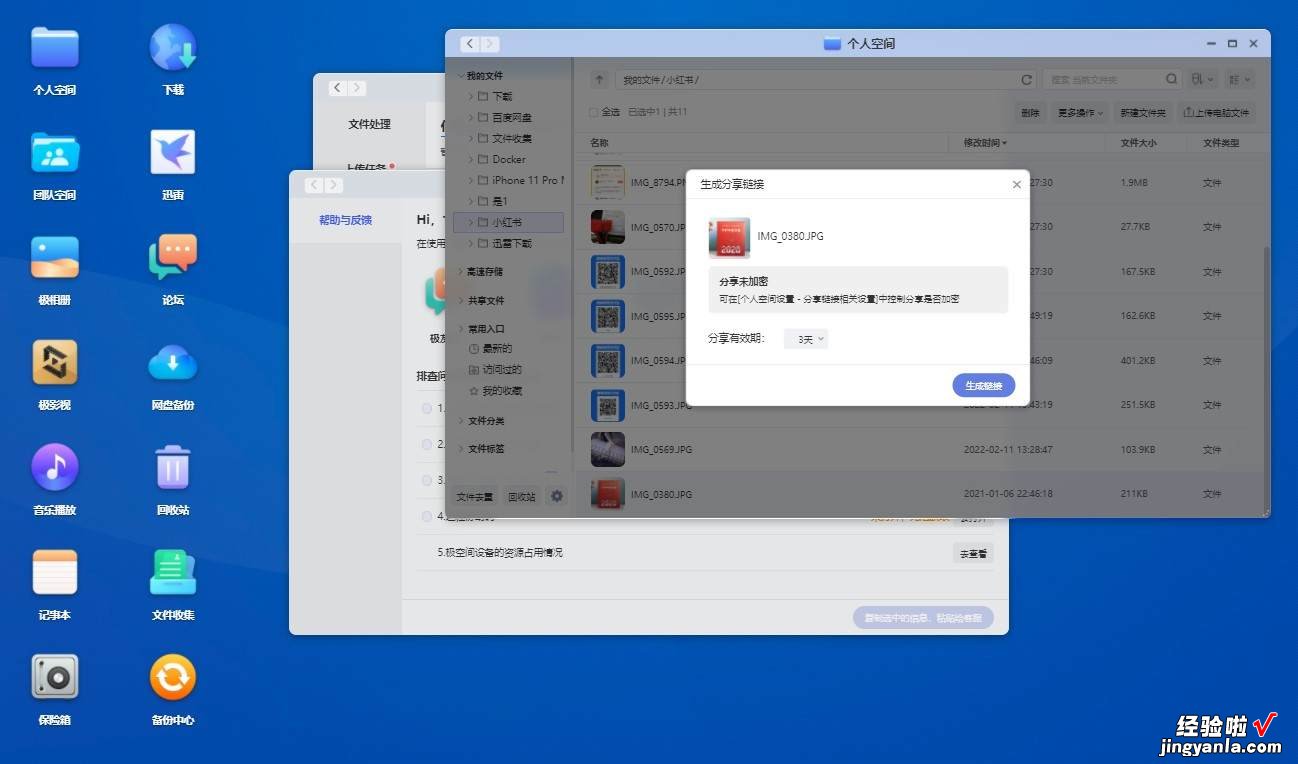Open the 文件收集 desktop icon
The height and width of the screenshot is (764, 1298).
[x=173, y=573]
